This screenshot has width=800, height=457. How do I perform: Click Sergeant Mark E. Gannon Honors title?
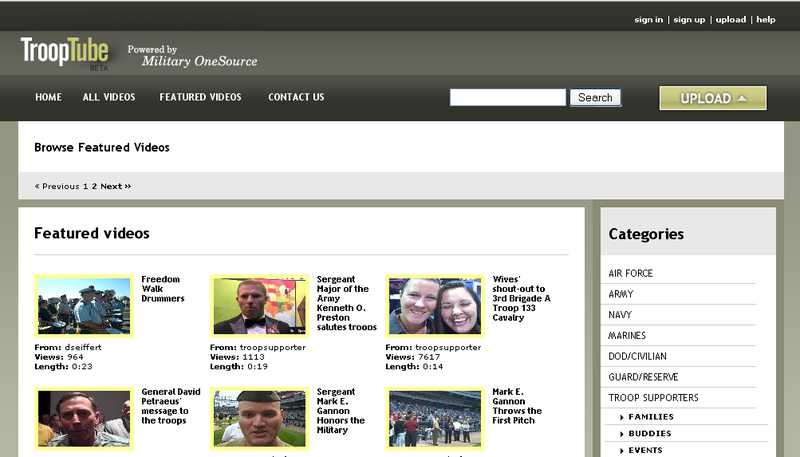click(x=340, y=411)
